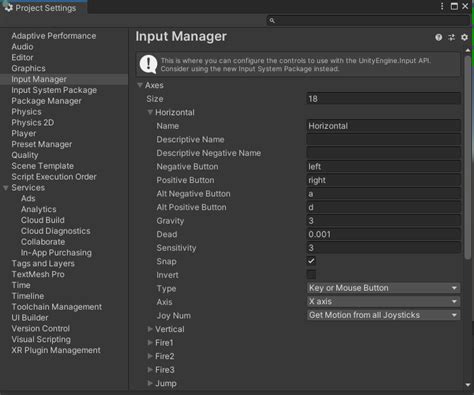The height and width of the screenshot is (395, 474).
Task: Click the search magnifier icon
Action: [x=272, y=21]
